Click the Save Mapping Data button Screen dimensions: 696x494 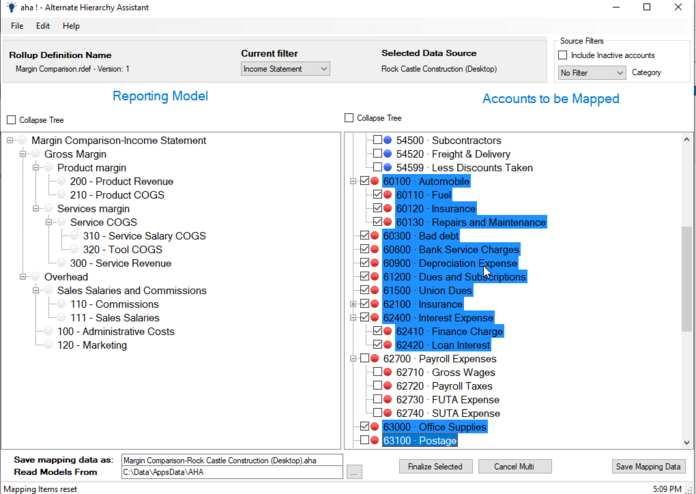648,466
